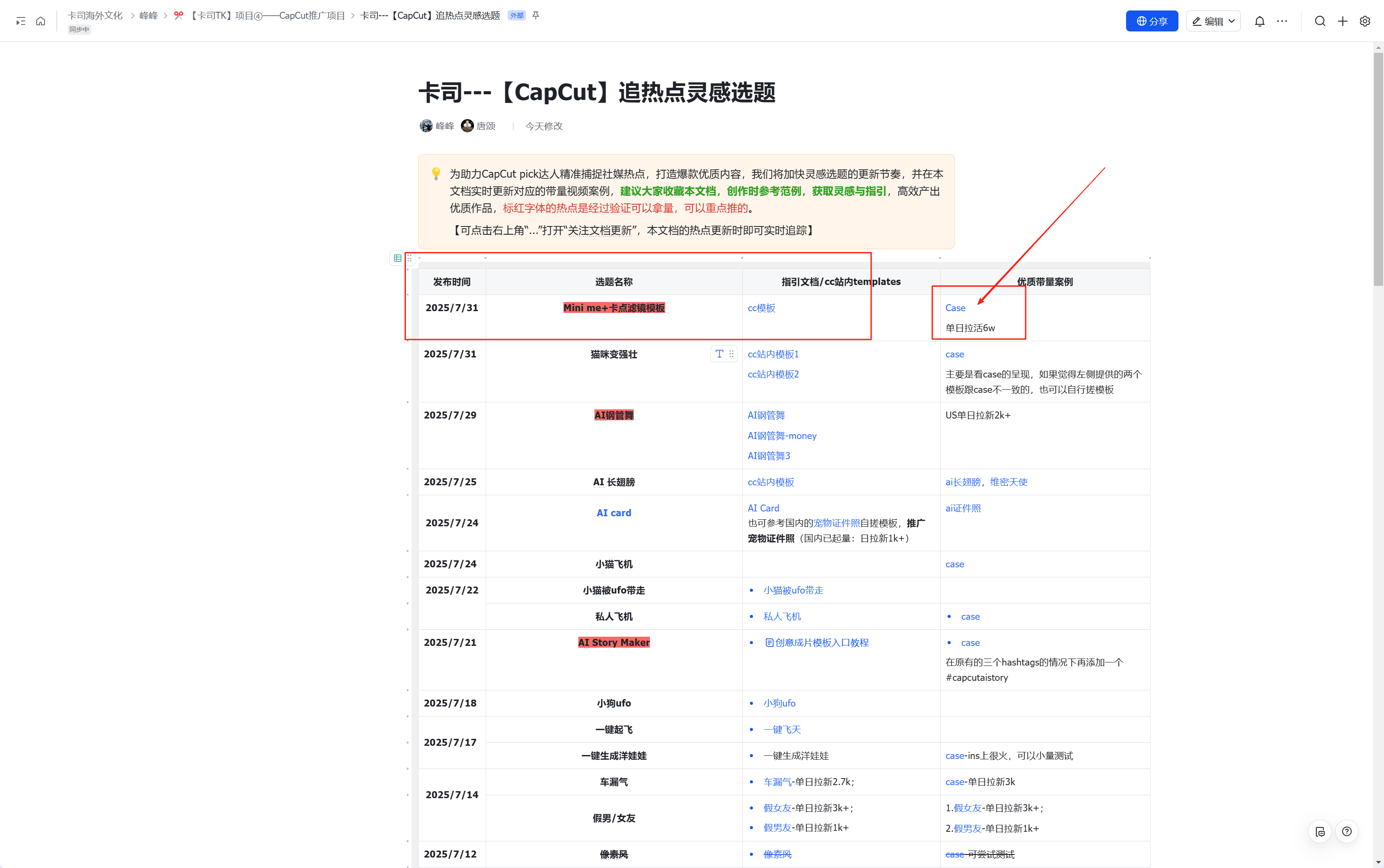1384x868 pixels.
Task: Click 唐颂 author avatar
Action: point(467,126)
